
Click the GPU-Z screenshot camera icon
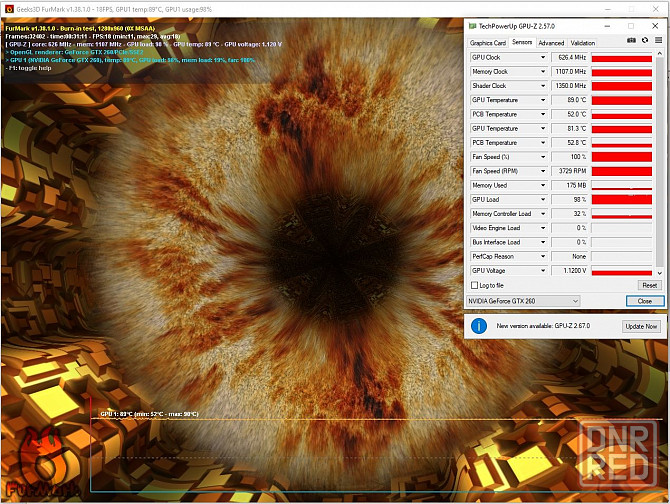(x=631, y=40)
